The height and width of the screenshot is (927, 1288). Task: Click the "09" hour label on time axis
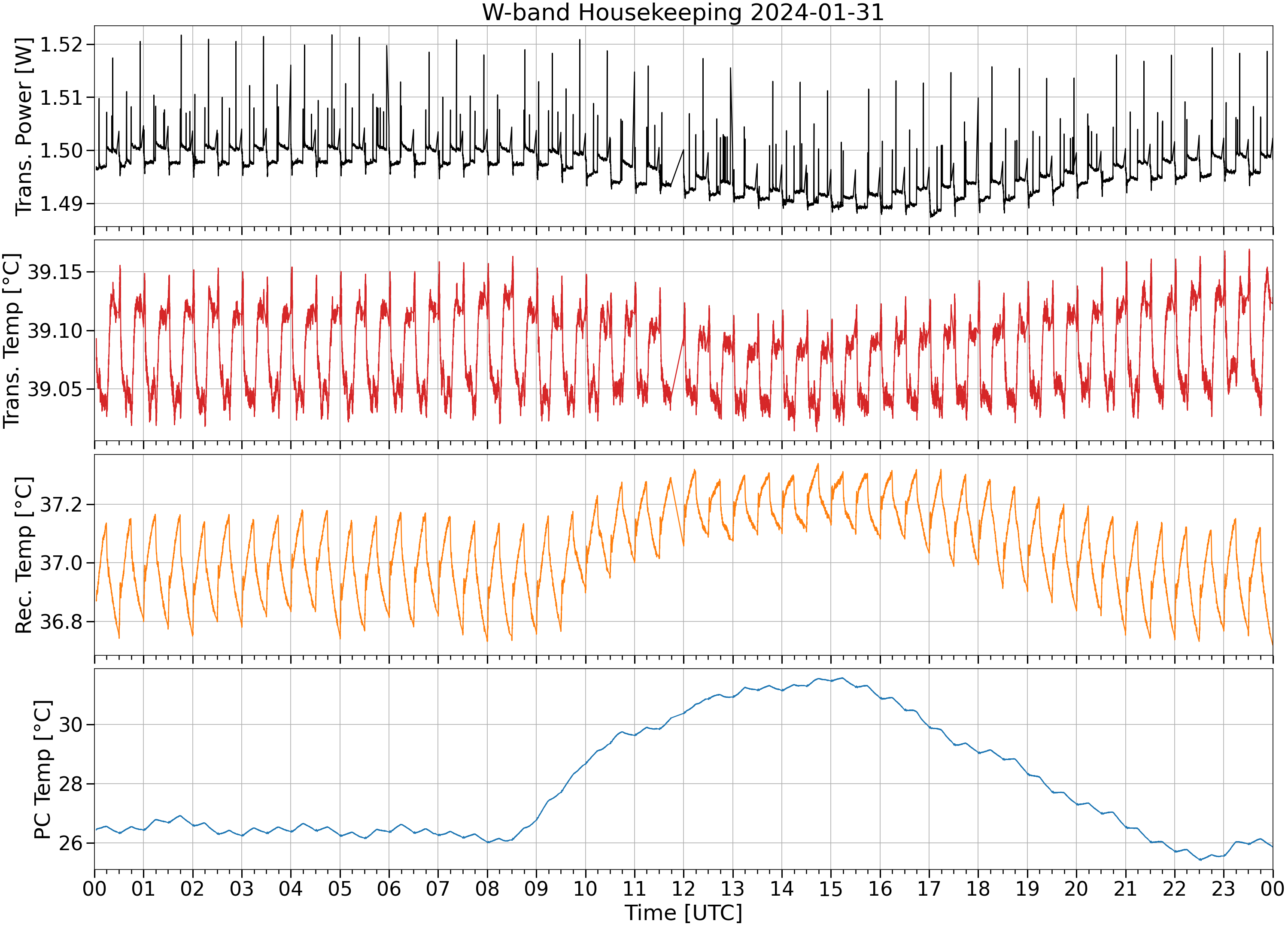pos(536,888)
